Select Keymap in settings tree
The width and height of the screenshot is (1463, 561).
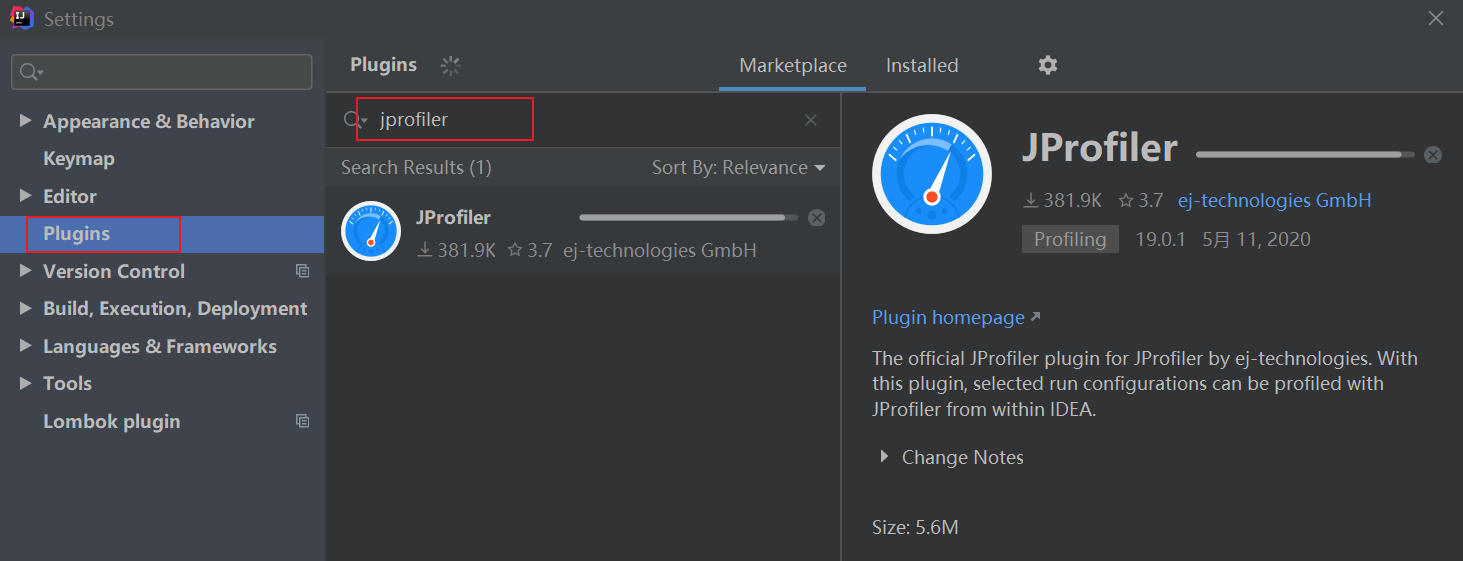coord(79,159)
